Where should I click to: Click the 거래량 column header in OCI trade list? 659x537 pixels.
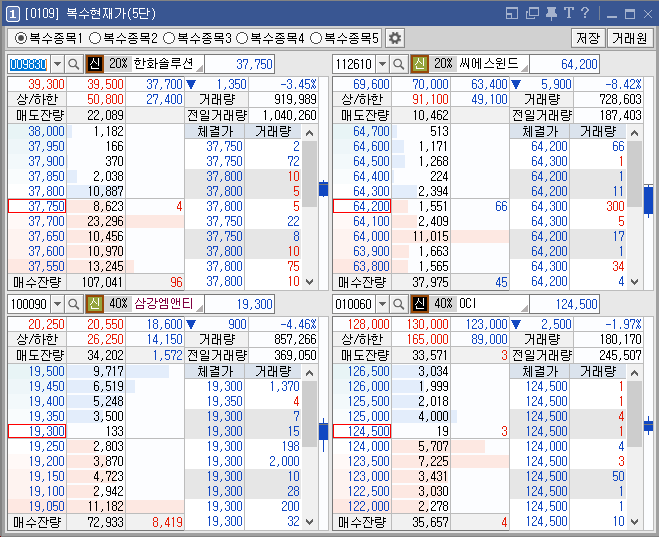598,371
